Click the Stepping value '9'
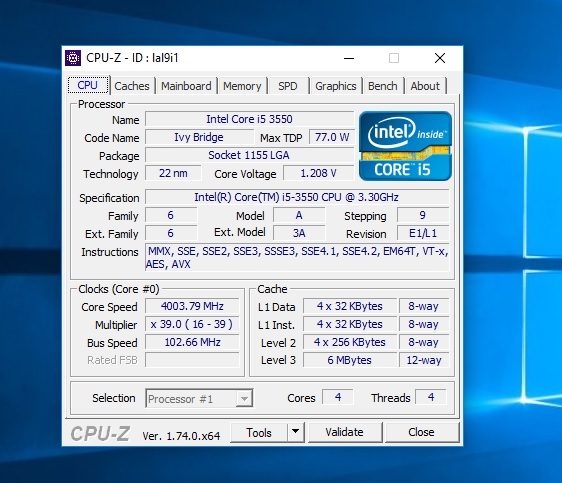The image size is (562, 483). pyautogui.click(x=423, y=215)
